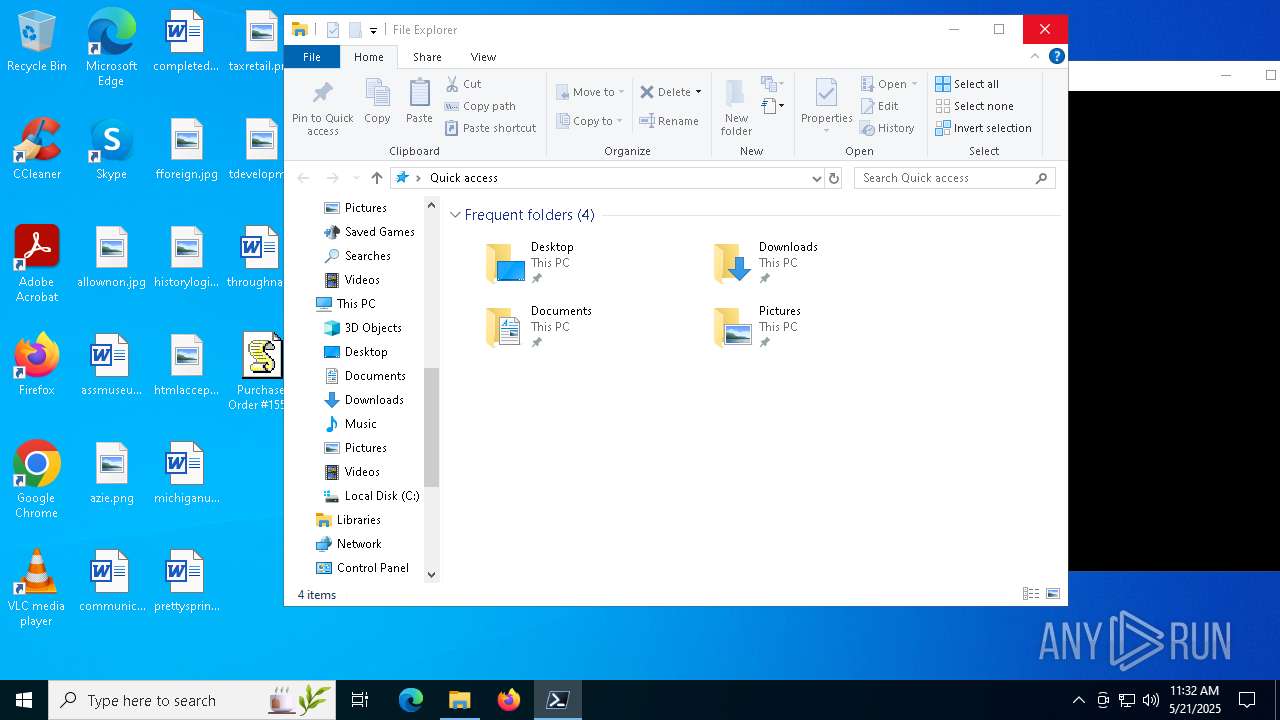Switch to large icons view layout
Viewport: 1280px width, 720px height.
point(1053,594)
